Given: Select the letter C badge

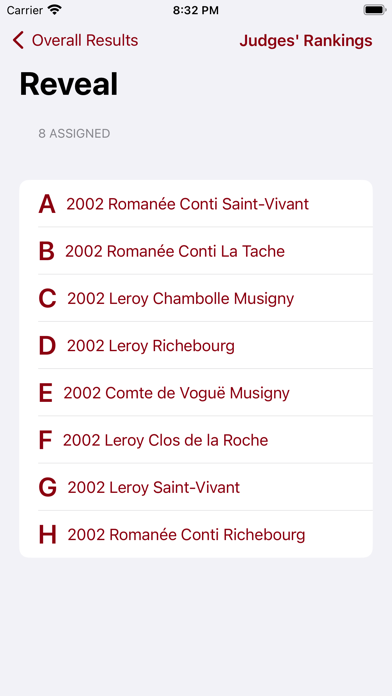Looking at the screenshot, I should coord(48,298).
